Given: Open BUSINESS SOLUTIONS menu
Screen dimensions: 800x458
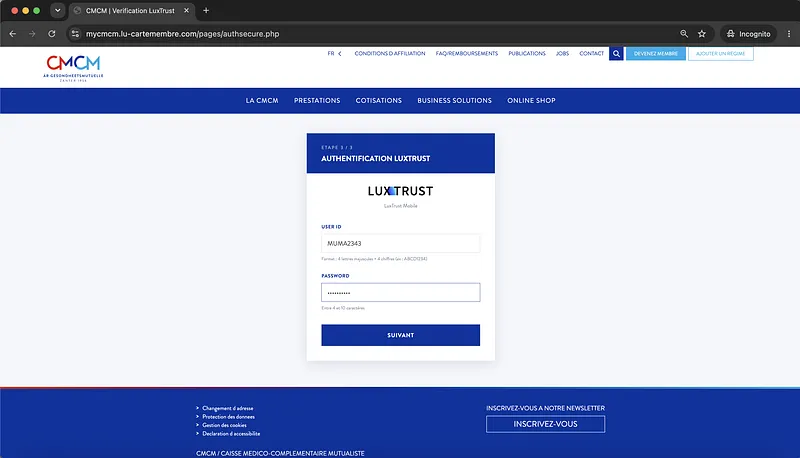Looking at the screenshot, I should pyautogui.click(x=454, y=100).
